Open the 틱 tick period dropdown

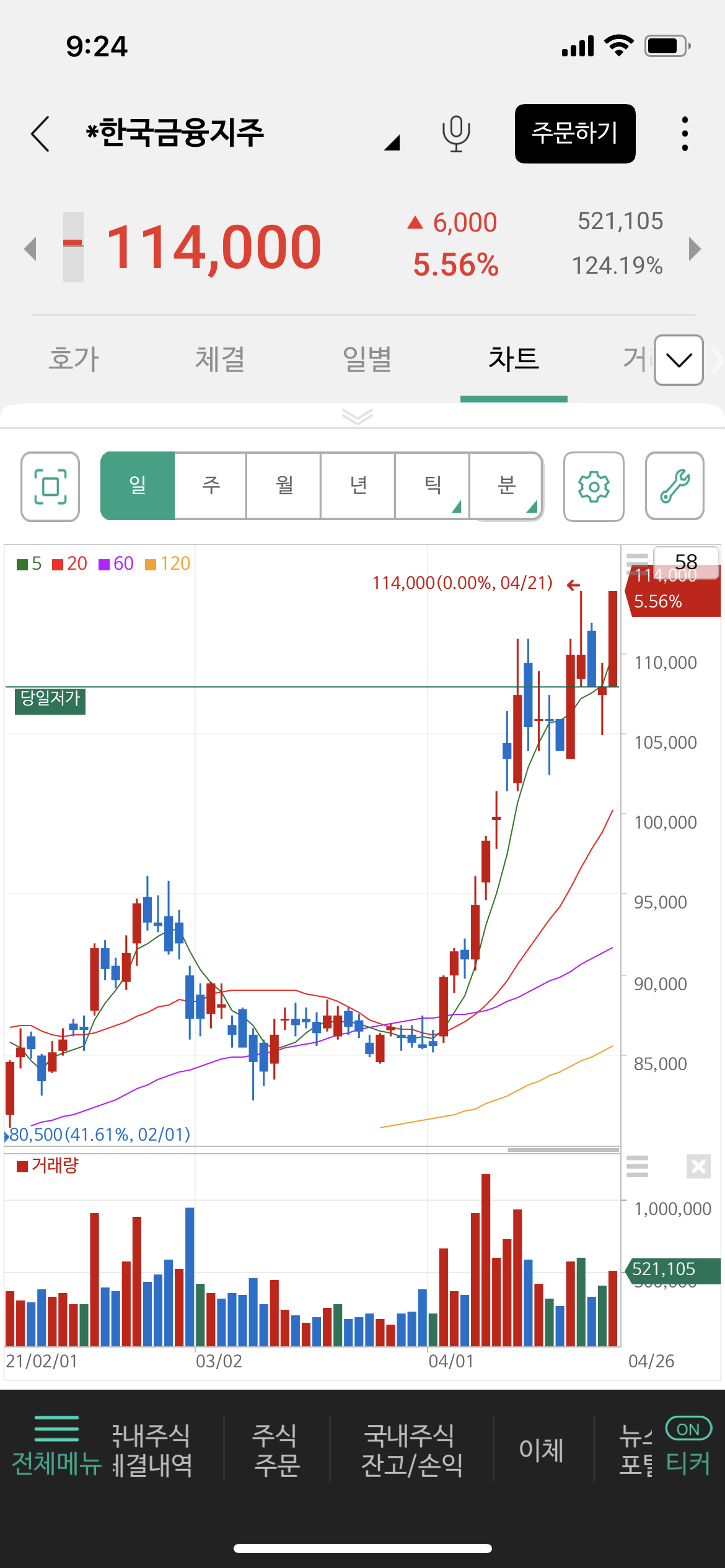coord(433,486)
